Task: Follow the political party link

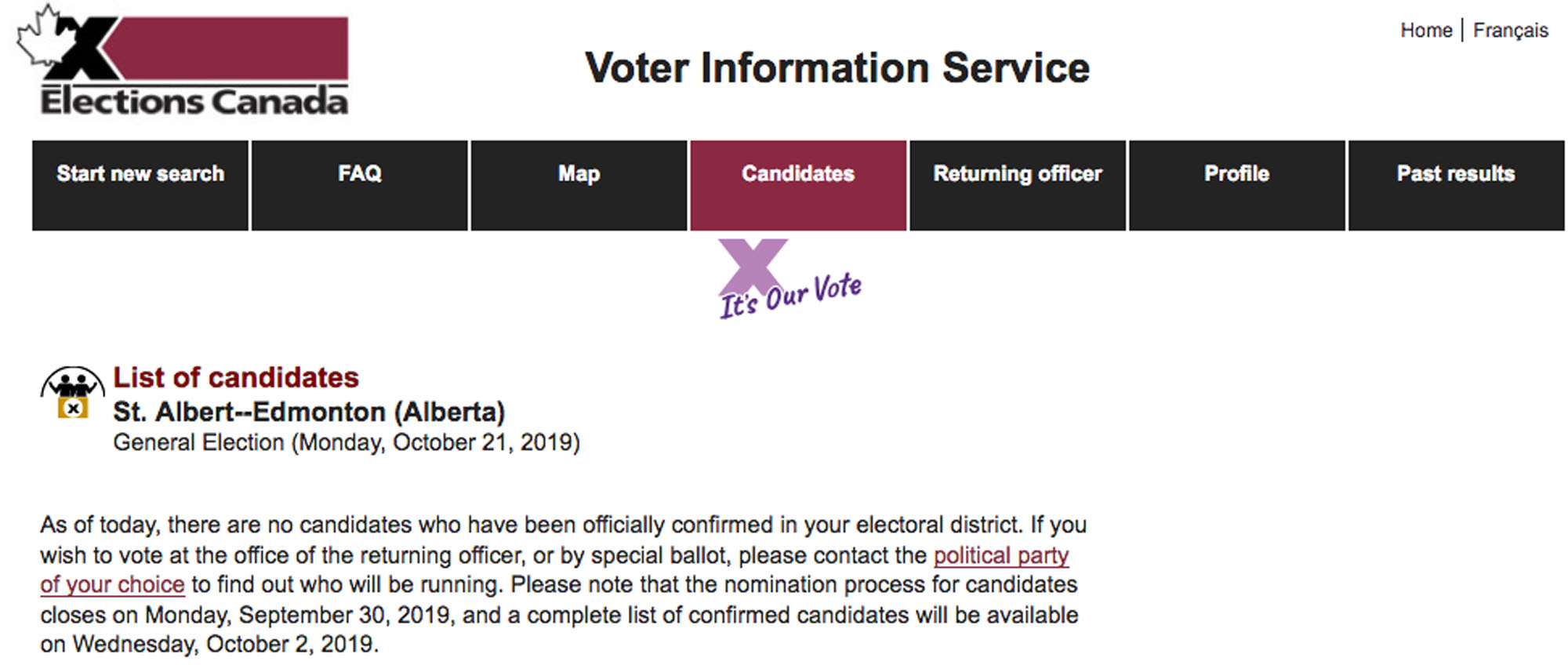Action: (1001, 555)
